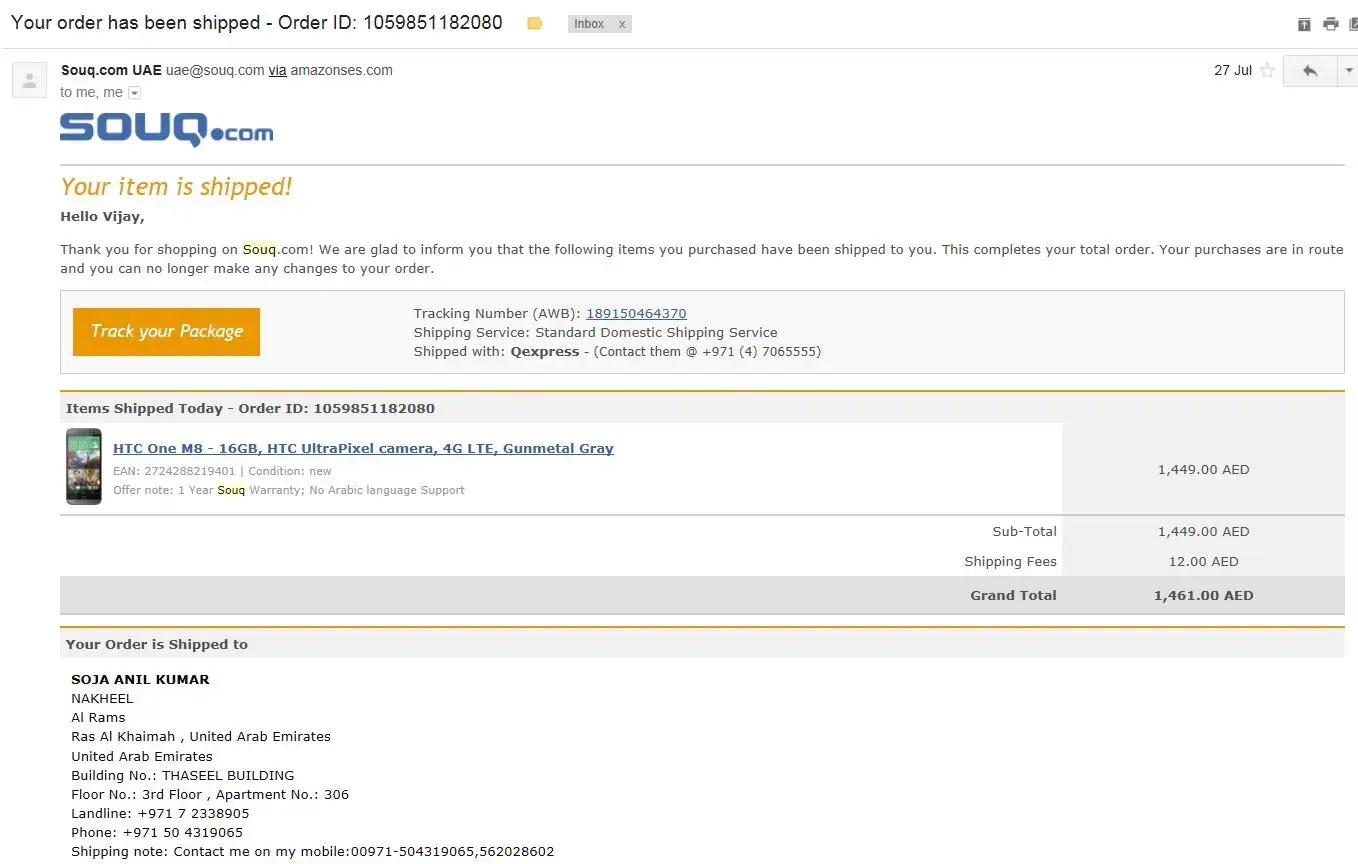Click the printer icon to print the email
This screenshot has height=864, width=1358.
1330,24
